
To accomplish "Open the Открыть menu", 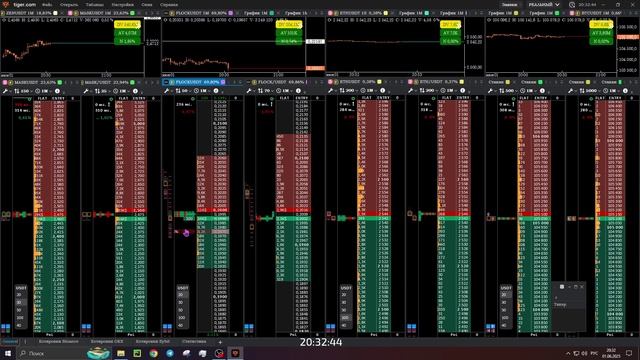I will coord(69,4).
